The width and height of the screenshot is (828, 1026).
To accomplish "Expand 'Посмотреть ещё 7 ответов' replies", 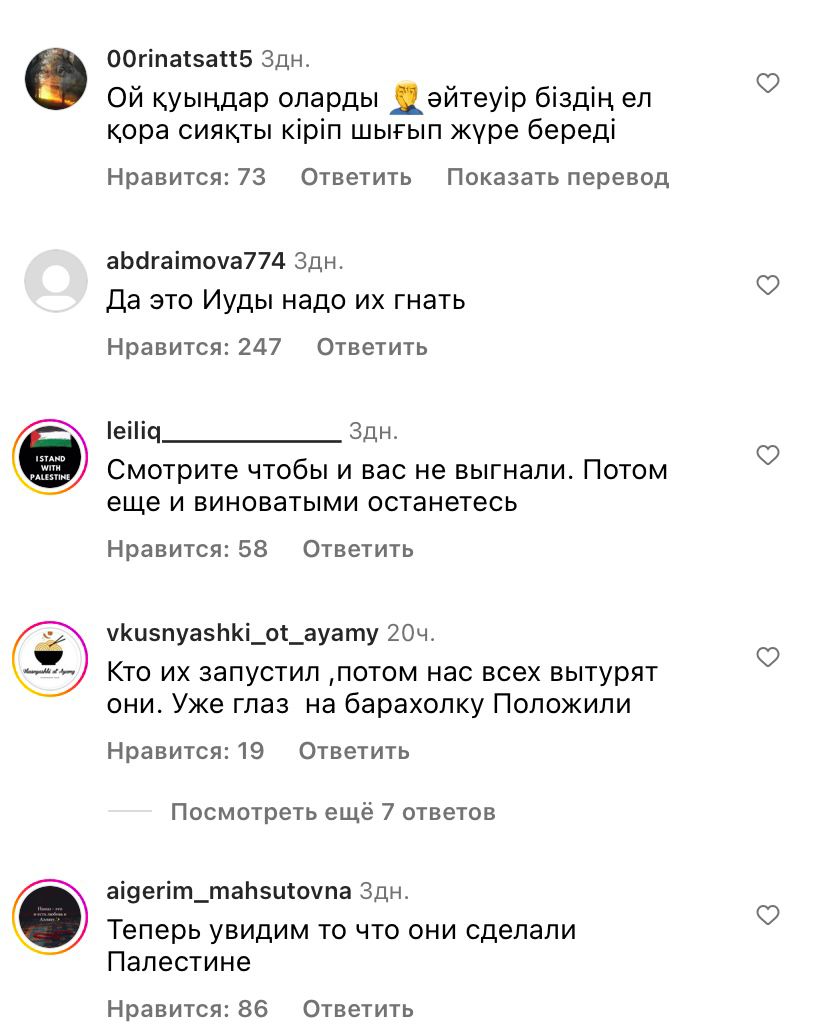I will click(333, 811).
